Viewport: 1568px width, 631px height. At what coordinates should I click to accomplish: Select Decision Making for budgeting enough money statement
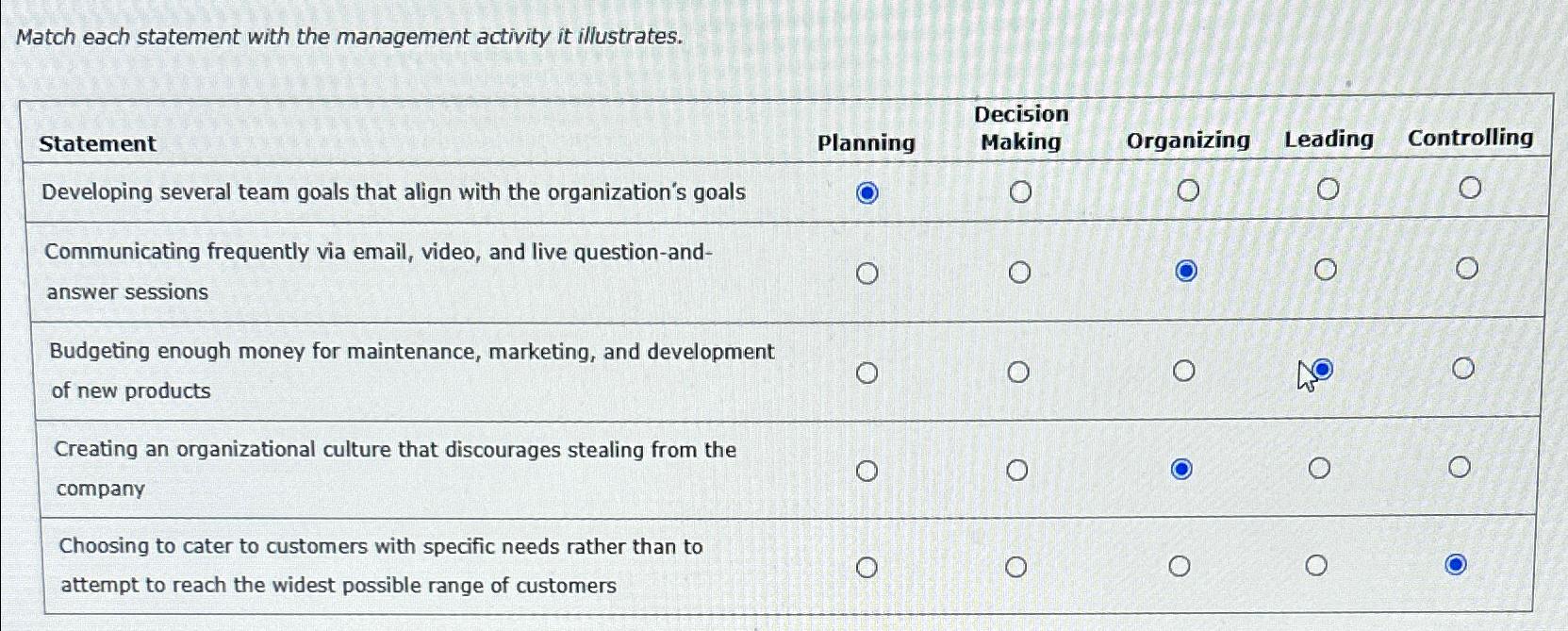coord(1017,371)
